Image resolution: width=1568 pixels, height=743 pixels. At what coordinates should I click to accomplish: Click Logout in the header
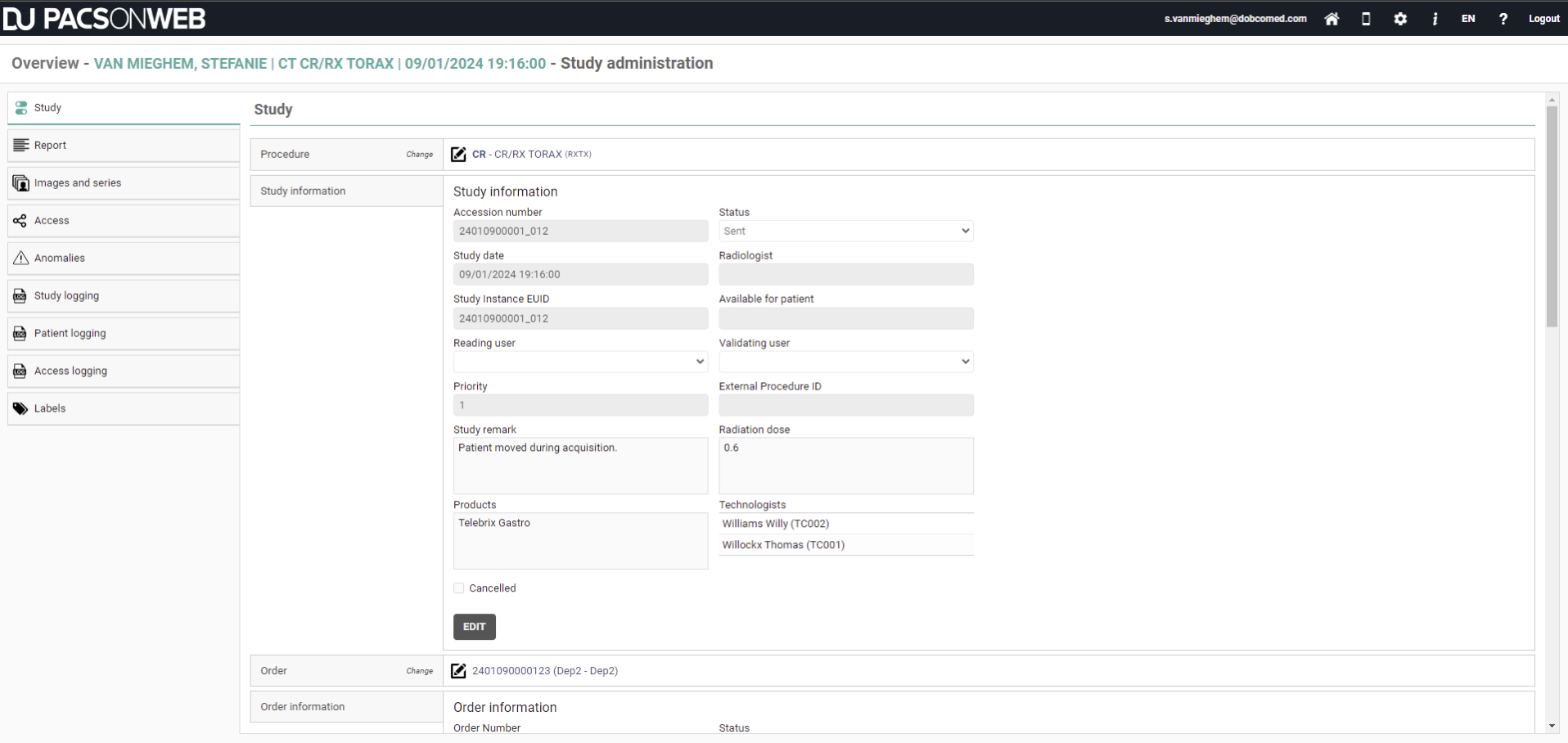click(x=1544, y=19)
